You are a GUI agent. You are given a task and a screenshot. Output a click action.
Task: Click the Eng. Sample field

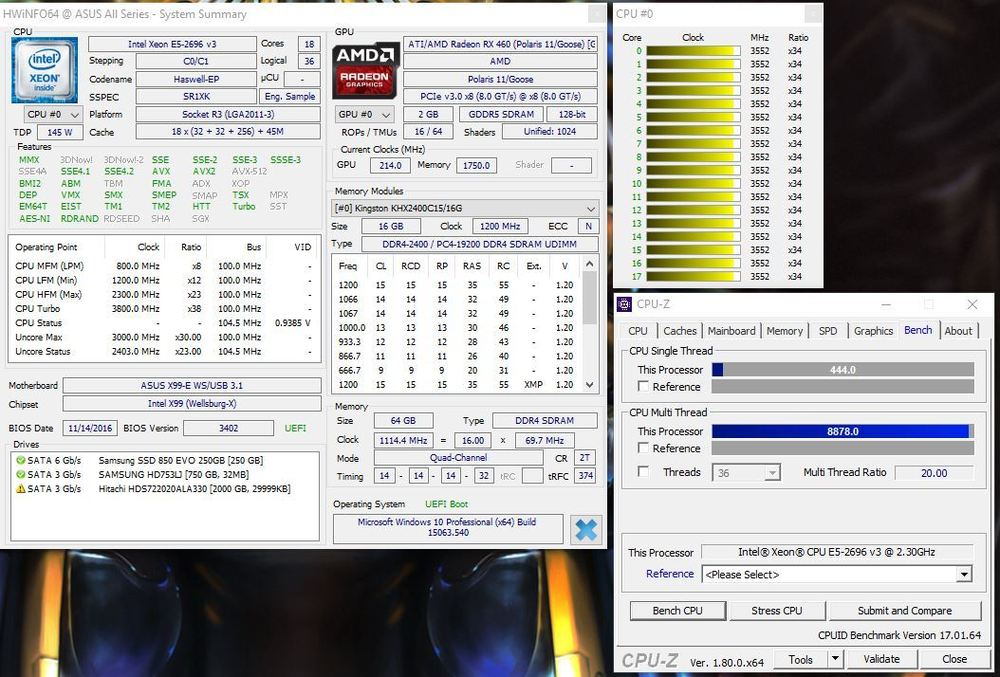290,97
